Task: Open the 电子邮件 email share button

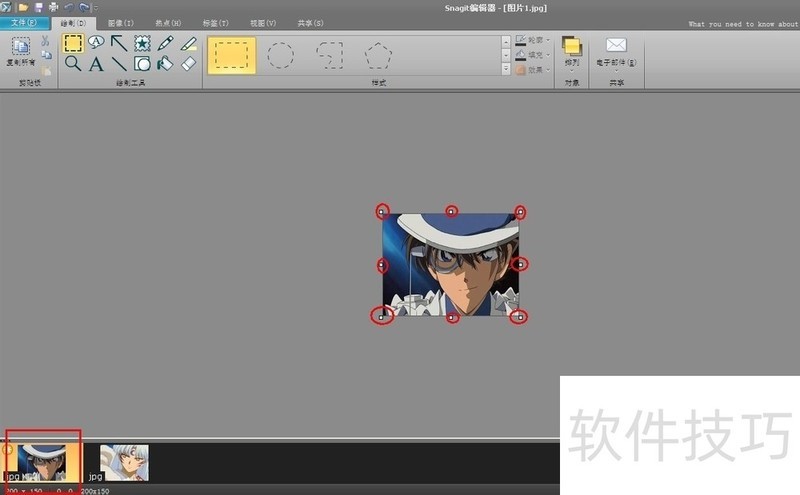Action: [x=616, y=53]
